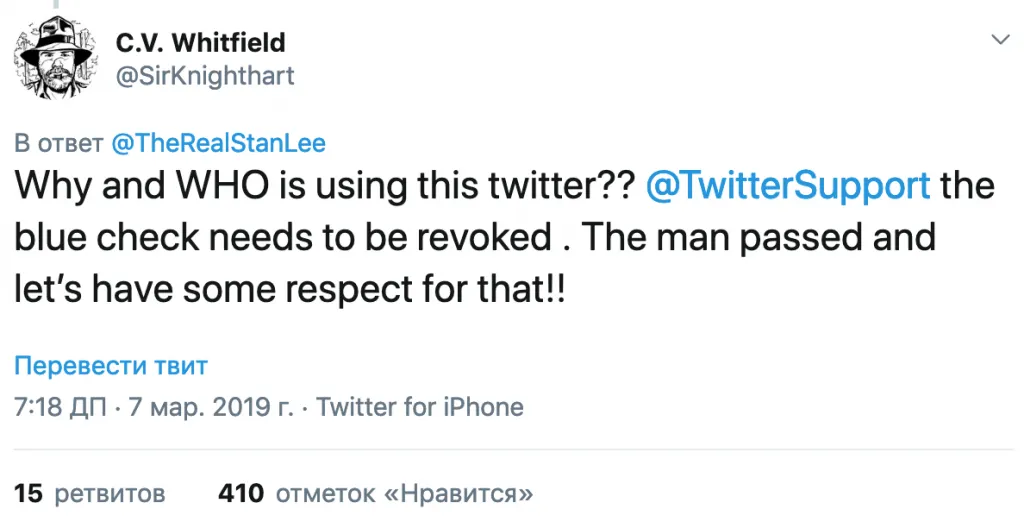Image resolution: width=1024 pixels, height=528 pixels.
Task: Click the @SirKnighthart handle
Action: pyautogui.click(x=205, y=75)
